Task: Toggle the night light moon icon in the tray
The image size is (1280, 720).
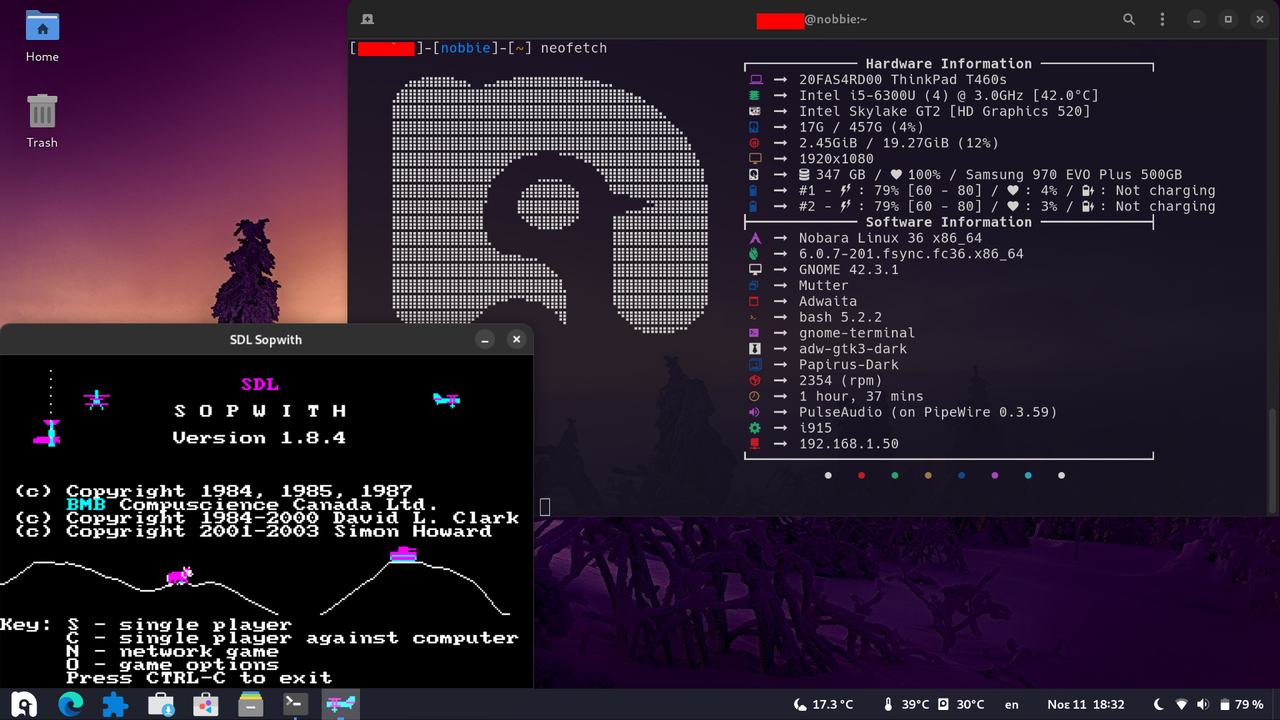Action: 1159,705
